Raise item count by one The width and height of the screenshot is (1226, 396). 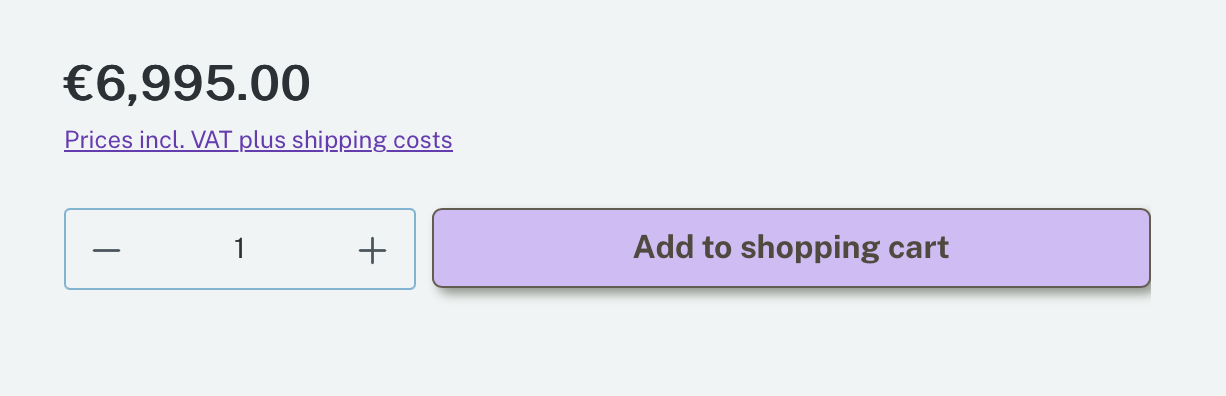[372, 250]
